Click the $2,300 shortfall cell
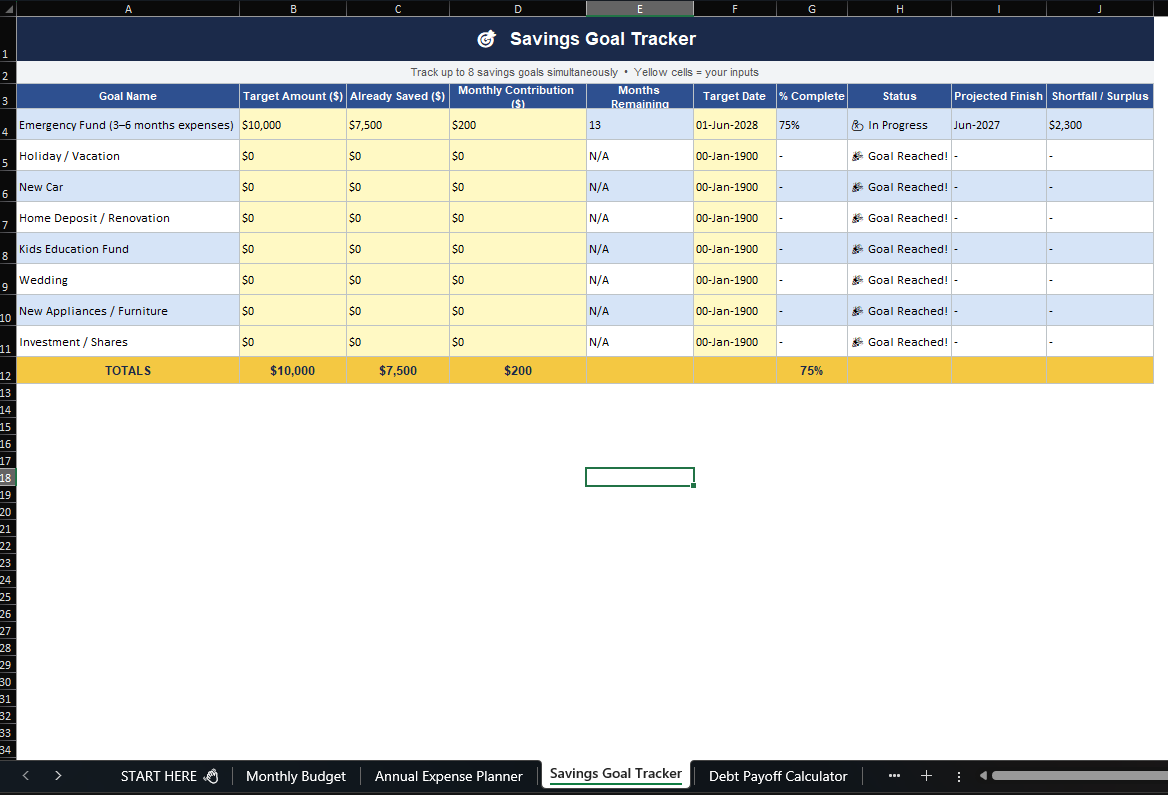 [1099, 125]
